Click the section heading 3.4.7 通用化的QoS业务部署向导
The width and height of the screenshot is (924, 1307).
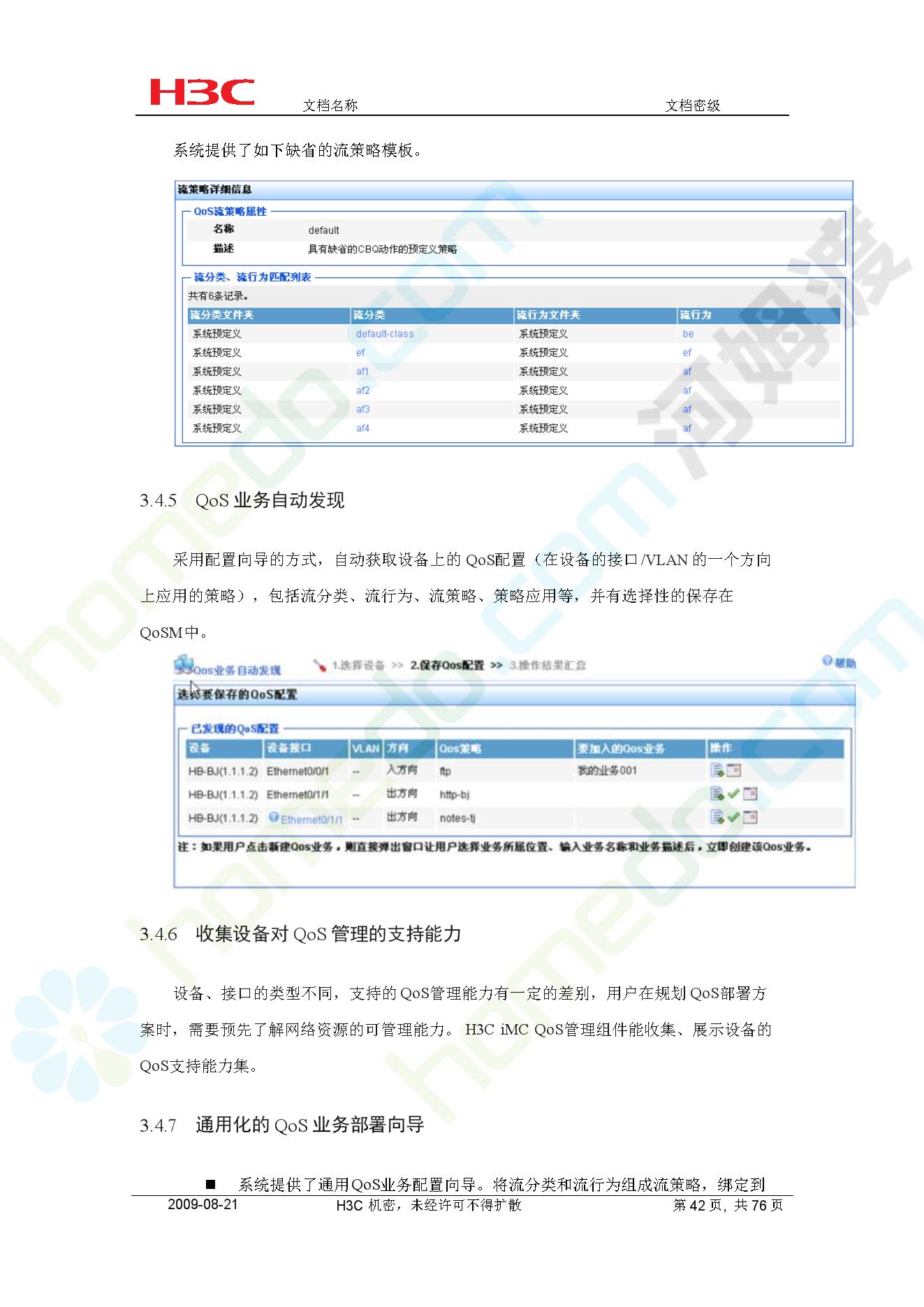coord(281,1125)
